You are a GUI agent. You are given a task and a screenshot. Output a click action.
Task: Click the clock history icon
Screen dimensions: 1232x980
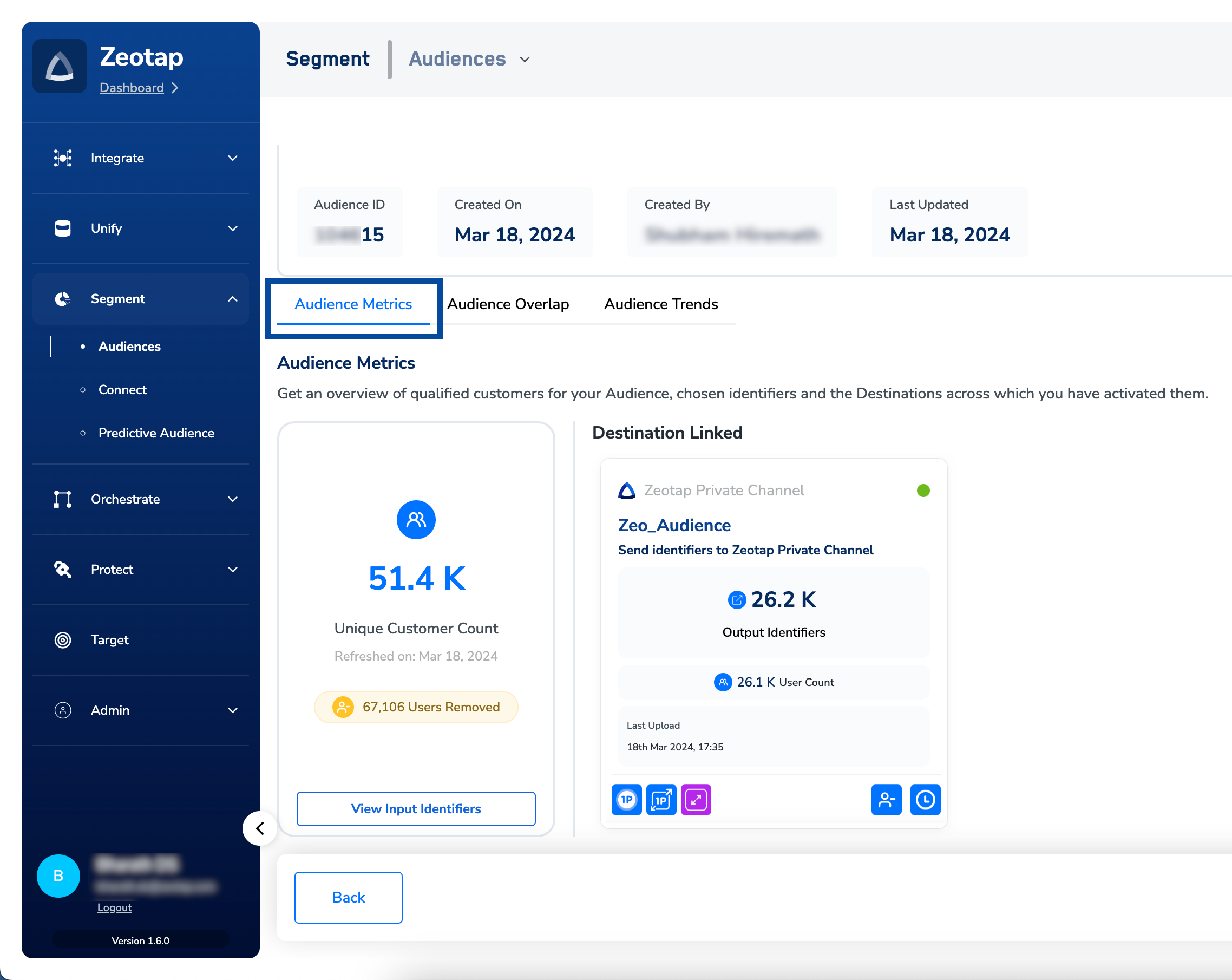click(x=925, y=799)
